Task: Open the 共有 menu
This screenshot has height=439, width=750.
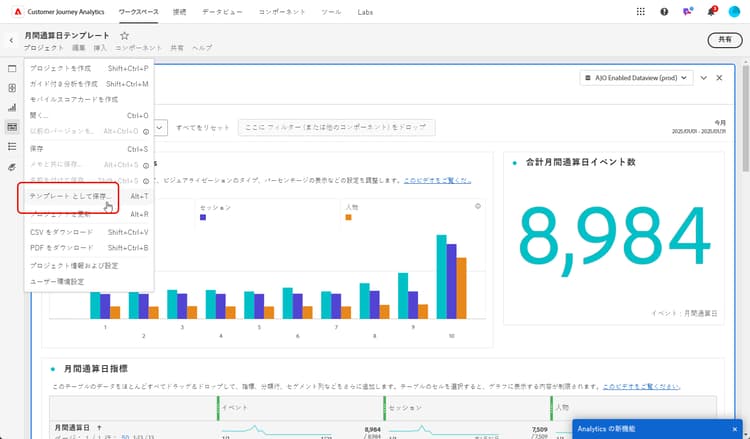Action: click(177, 48)
